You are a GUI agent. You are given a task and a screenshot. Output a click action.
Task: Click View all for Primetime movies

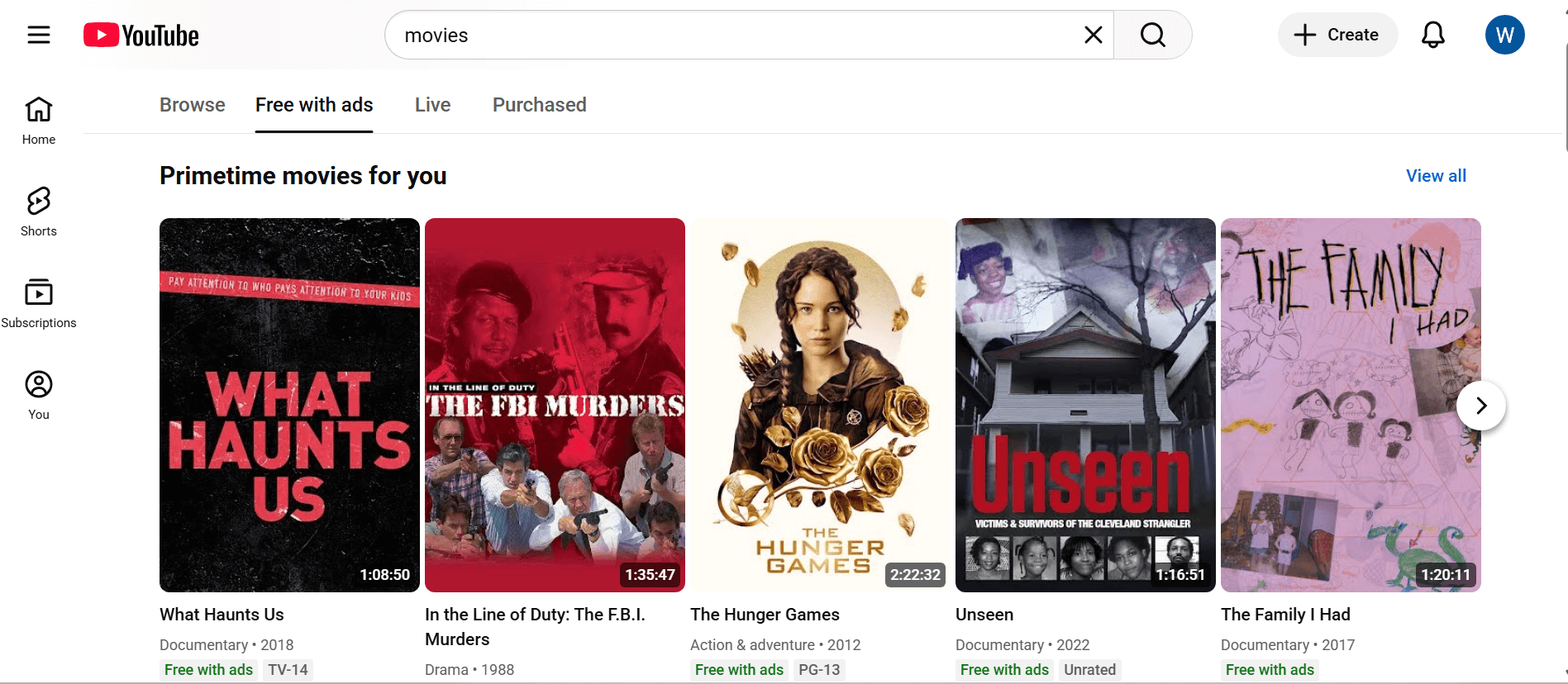(x=1436, y=176)
